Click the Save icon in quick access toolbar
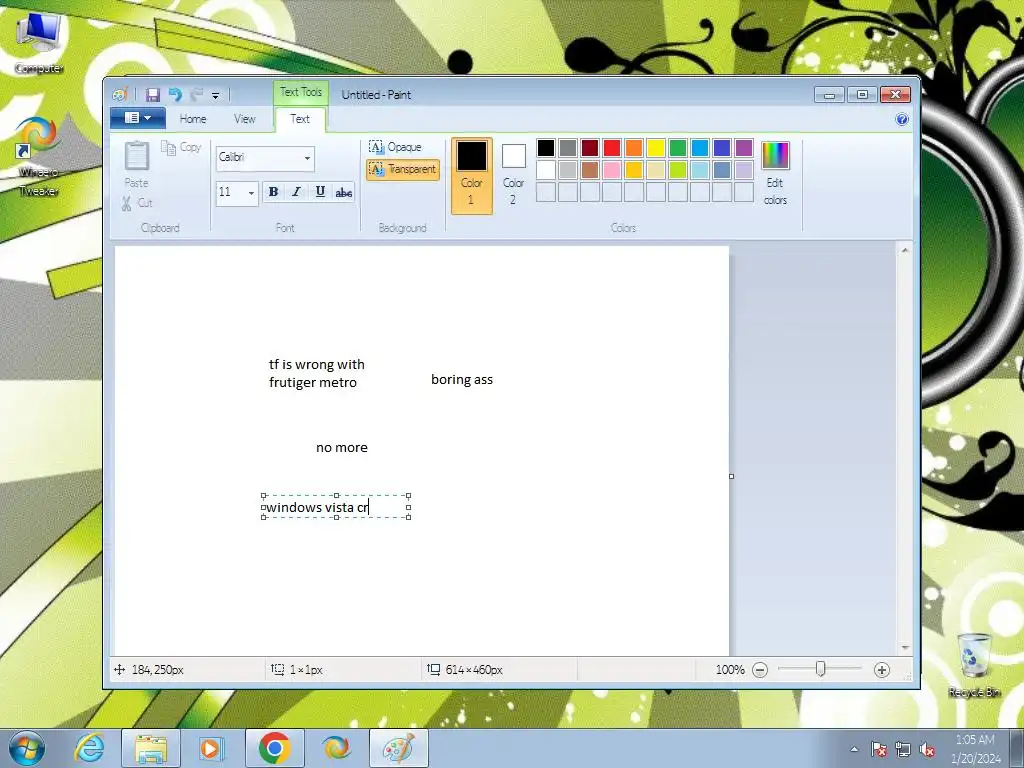 click(x=153, y=95)
